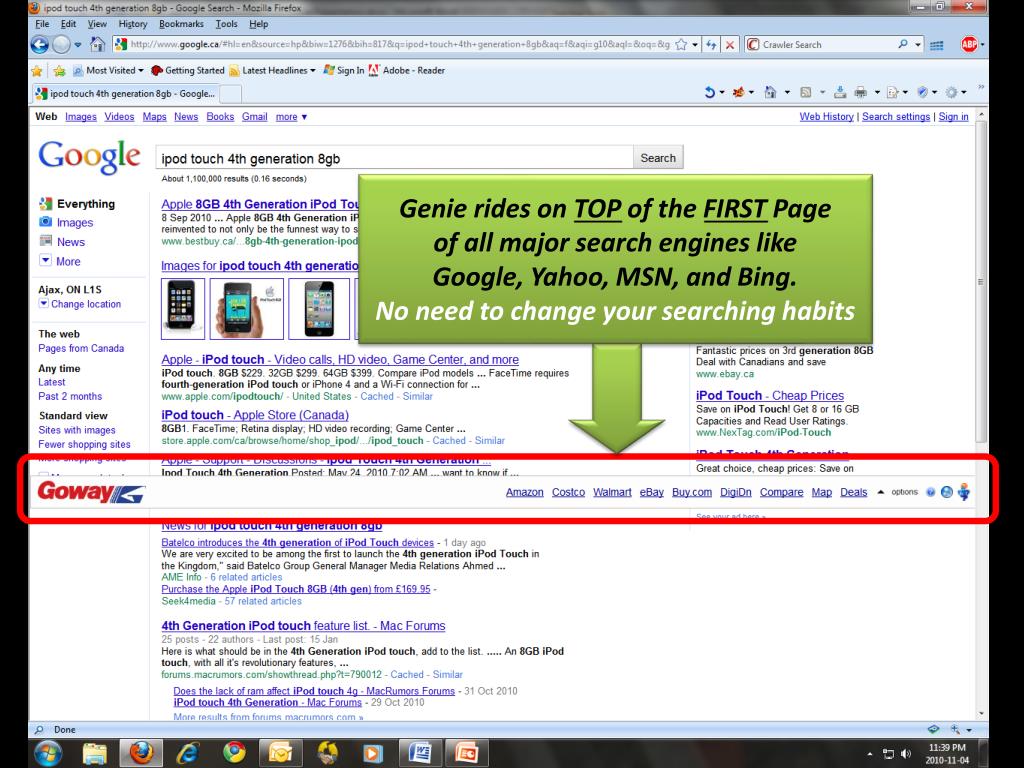Click the Crawler Search input box
This screenshot has width=1024, height=768.
point(827,44)
